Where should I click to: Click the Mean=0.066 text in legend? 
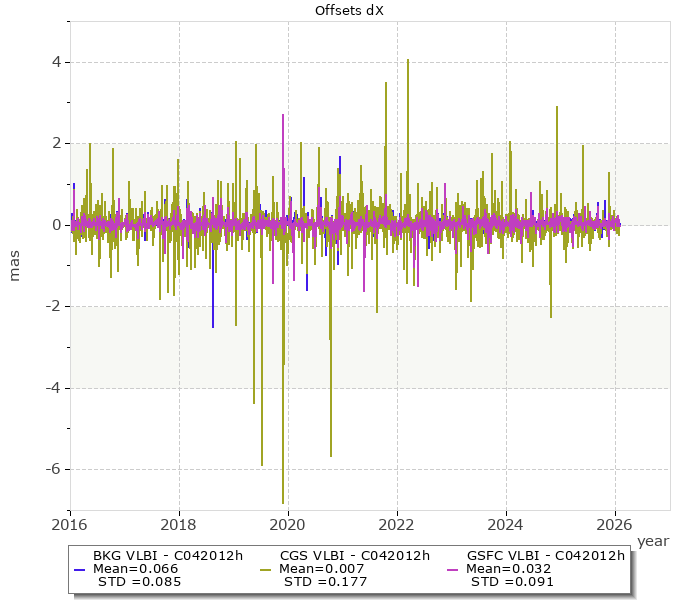tap(135, 569)
